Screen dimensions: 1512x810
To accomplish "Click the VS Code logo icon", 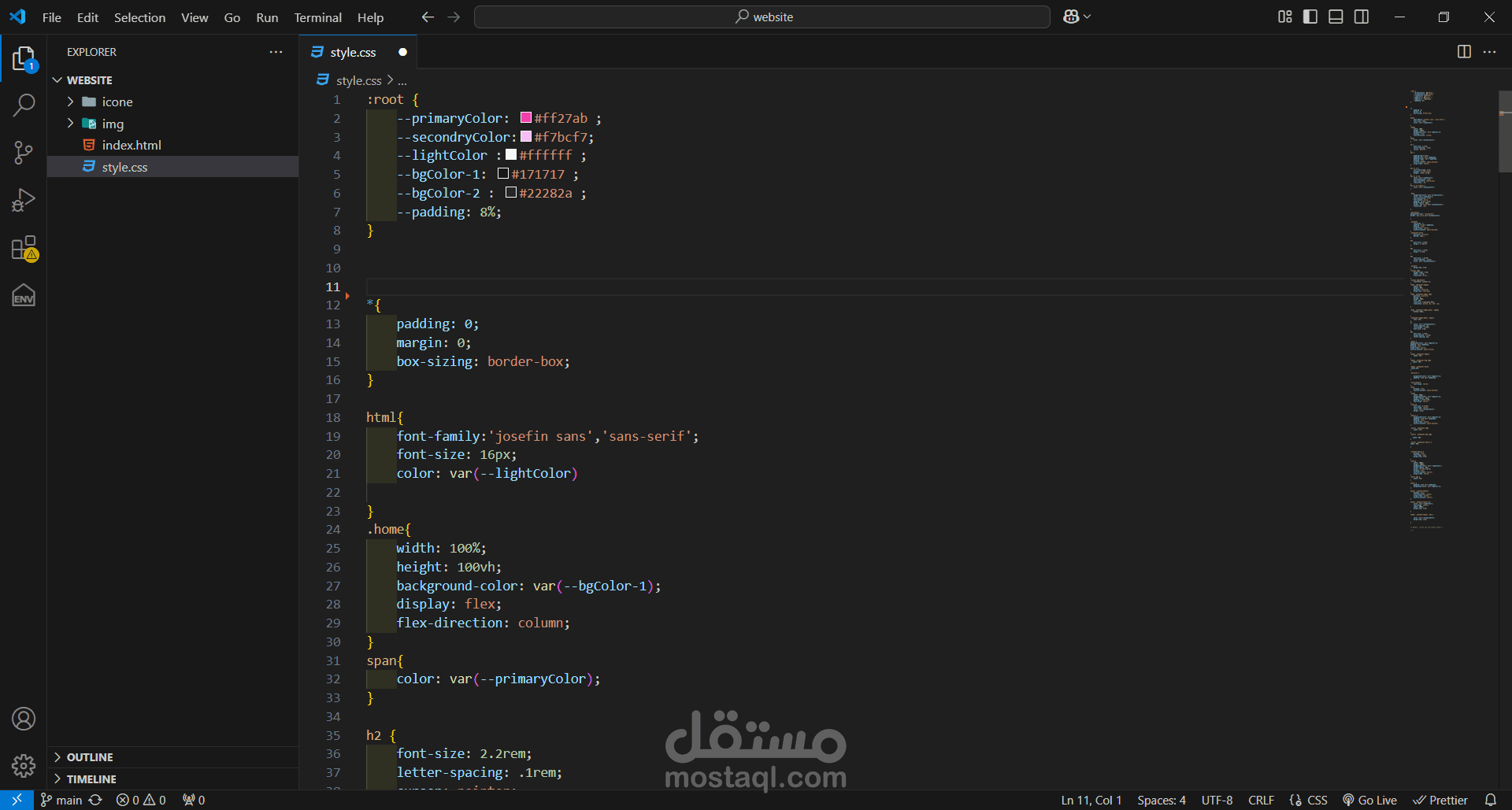I will 17,17.
